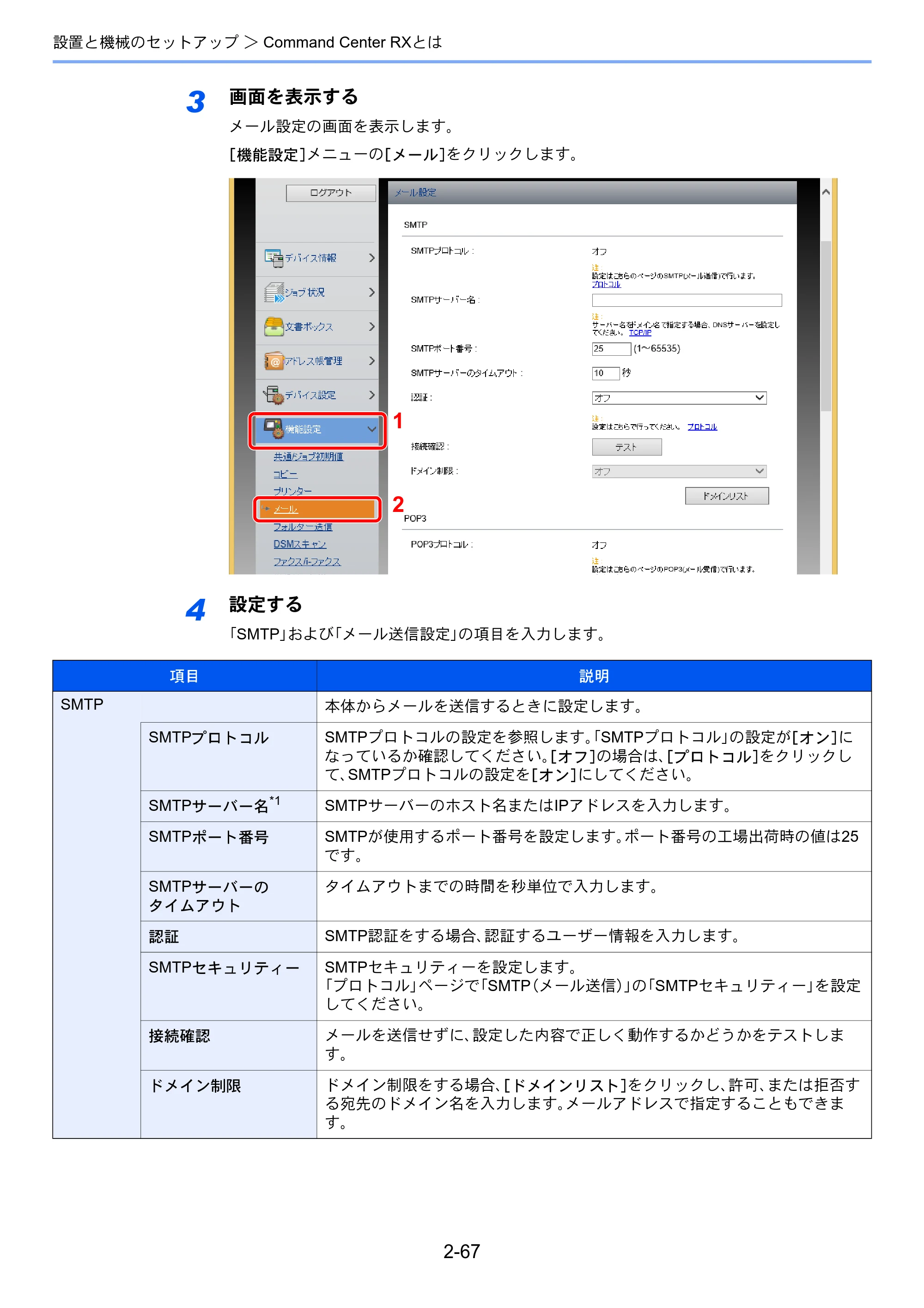
Task: Open the DSMスキャン submenu link
Action: (300, 544)
